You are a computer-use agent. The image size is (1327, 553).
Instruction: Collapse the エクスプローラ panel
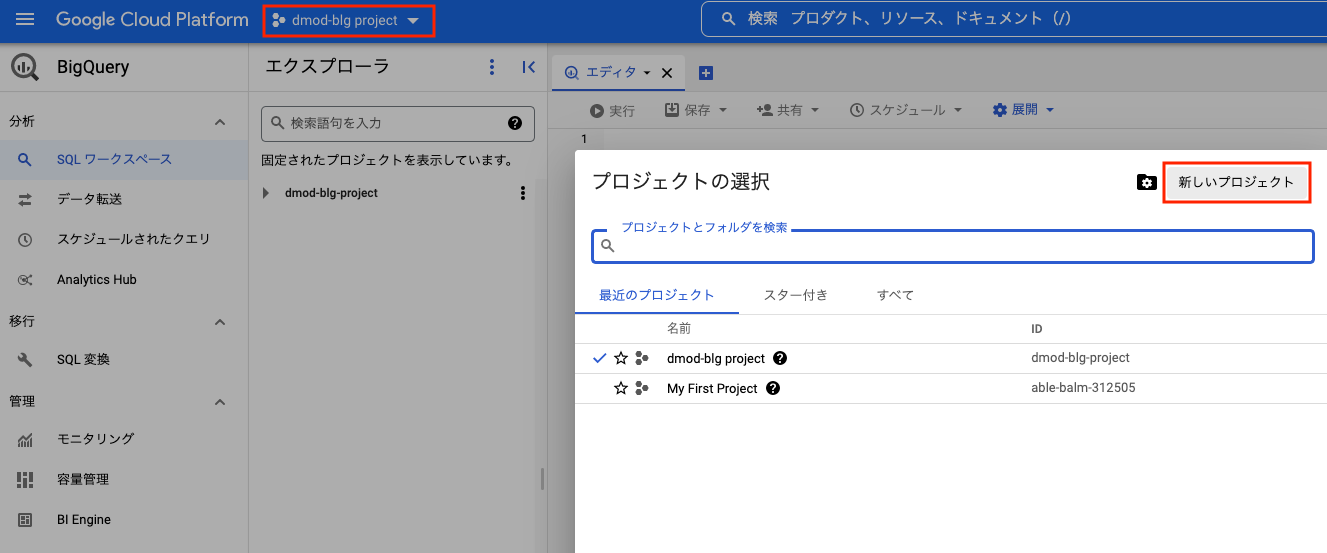[529, 67]
